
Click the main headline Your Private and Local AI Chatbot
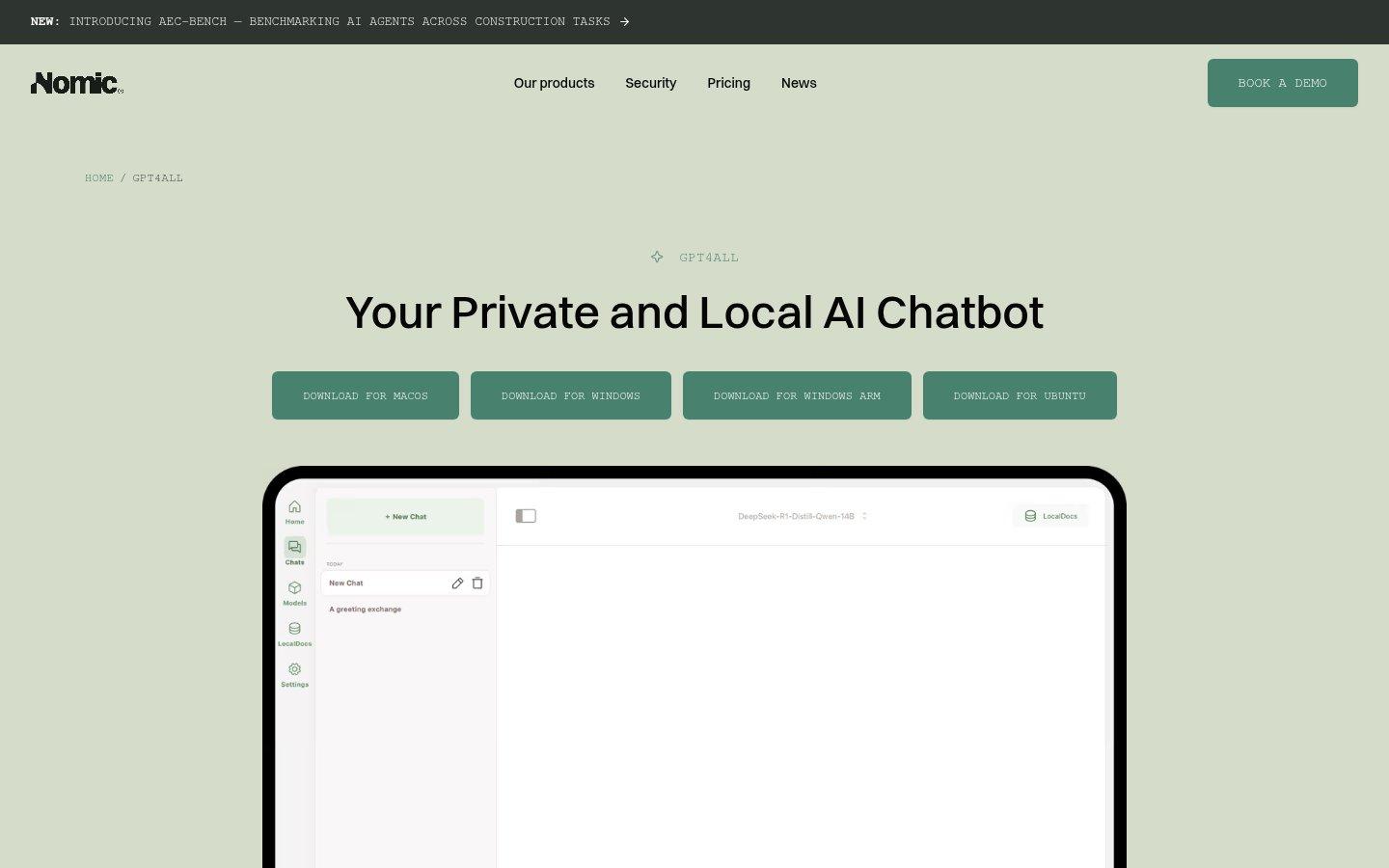pyautogui.click(x=694, y=312)
